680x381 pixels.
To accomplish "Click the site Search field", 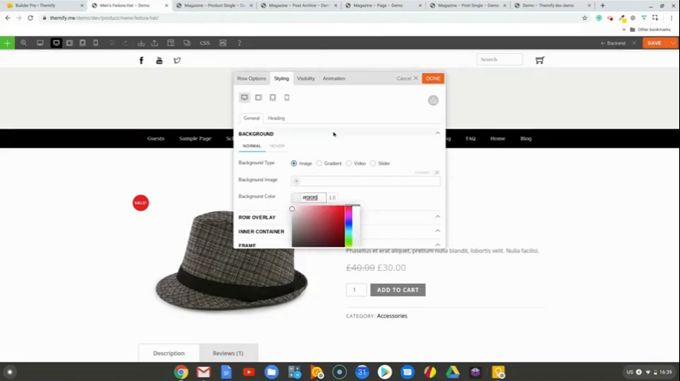I will [500, 59].
